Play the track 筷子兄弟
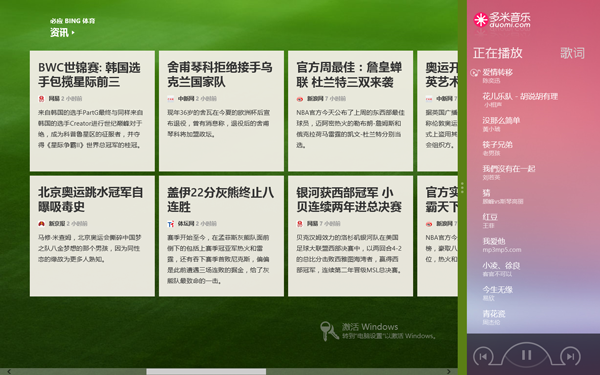Screen dimensions: 600x375 click(497, 145)
